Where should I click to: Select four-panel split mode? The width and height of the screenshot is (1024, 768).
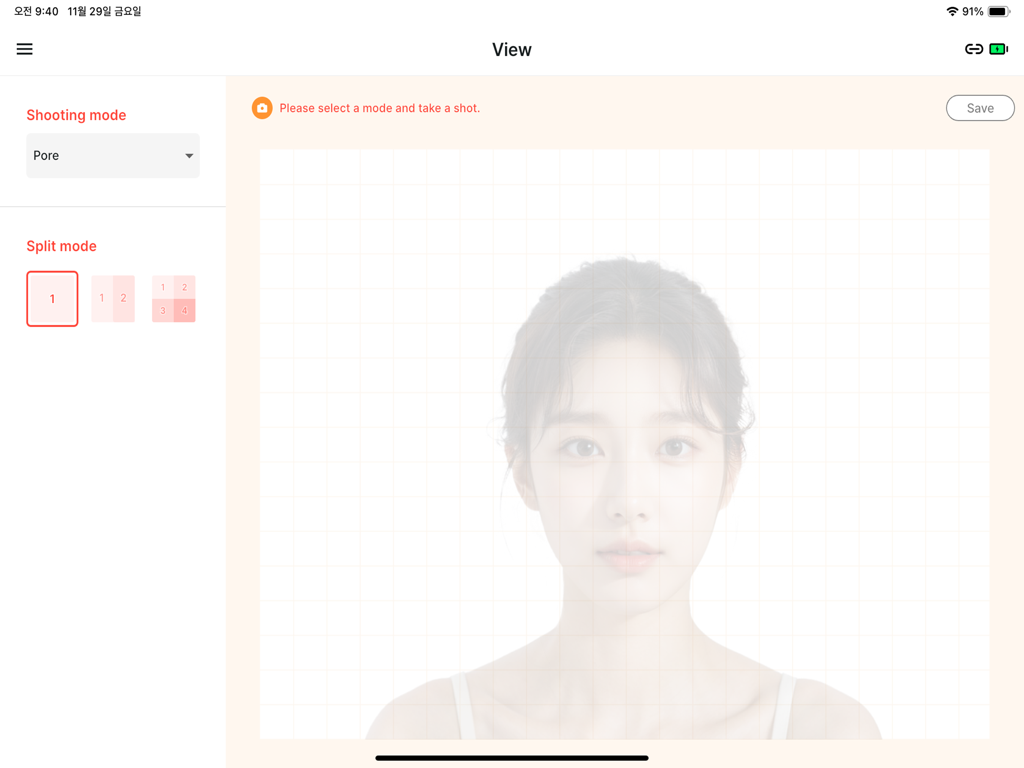tap(174, 299)
